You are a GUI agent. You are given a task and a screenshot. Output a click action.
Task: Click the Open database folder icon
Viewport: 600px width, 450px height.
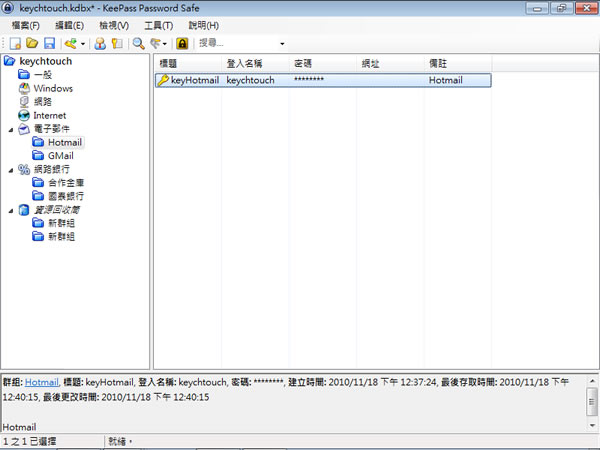pos(32,44)
